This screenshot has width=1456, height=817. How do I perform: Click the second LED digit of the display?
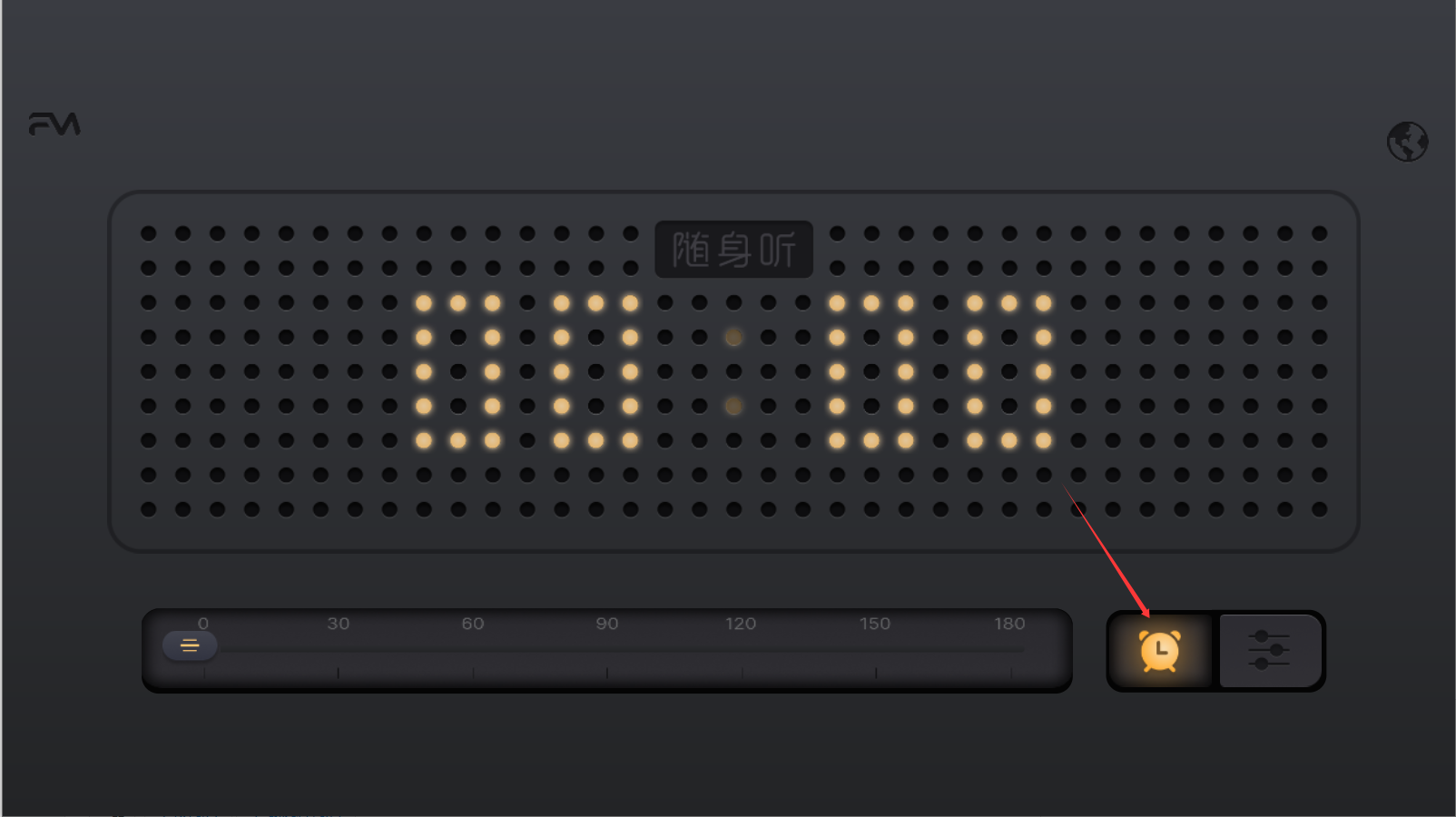[595, 371]
